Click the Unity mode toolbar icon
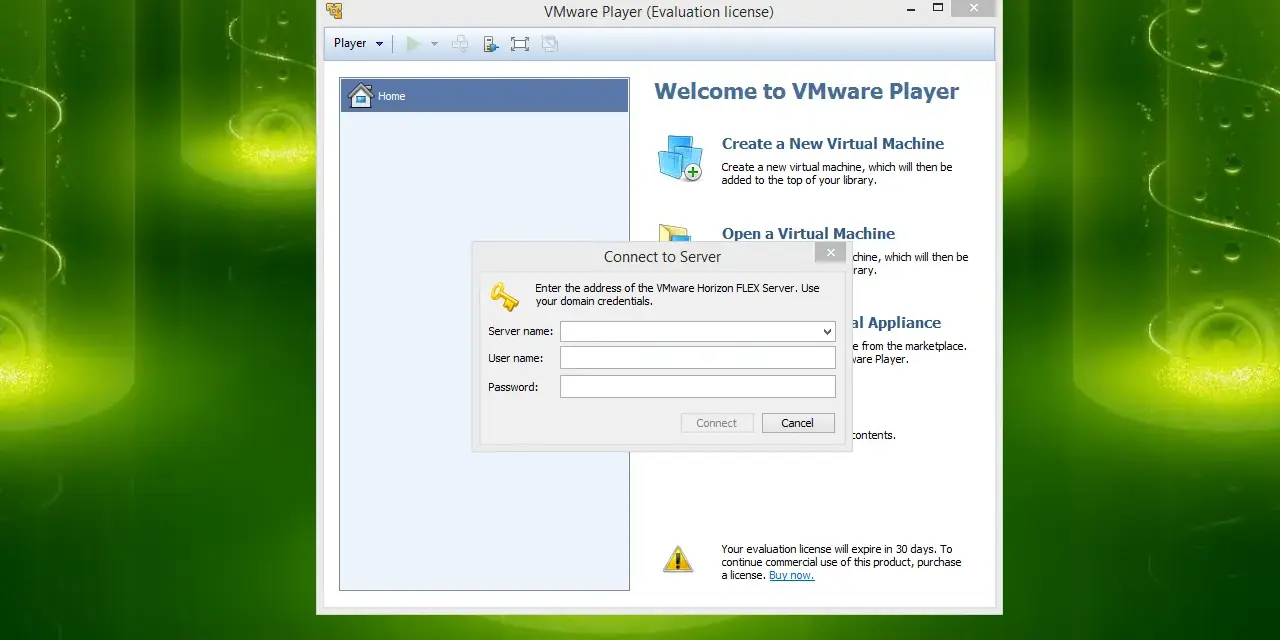Viewport: 1280px width, 640px height. 549,44
